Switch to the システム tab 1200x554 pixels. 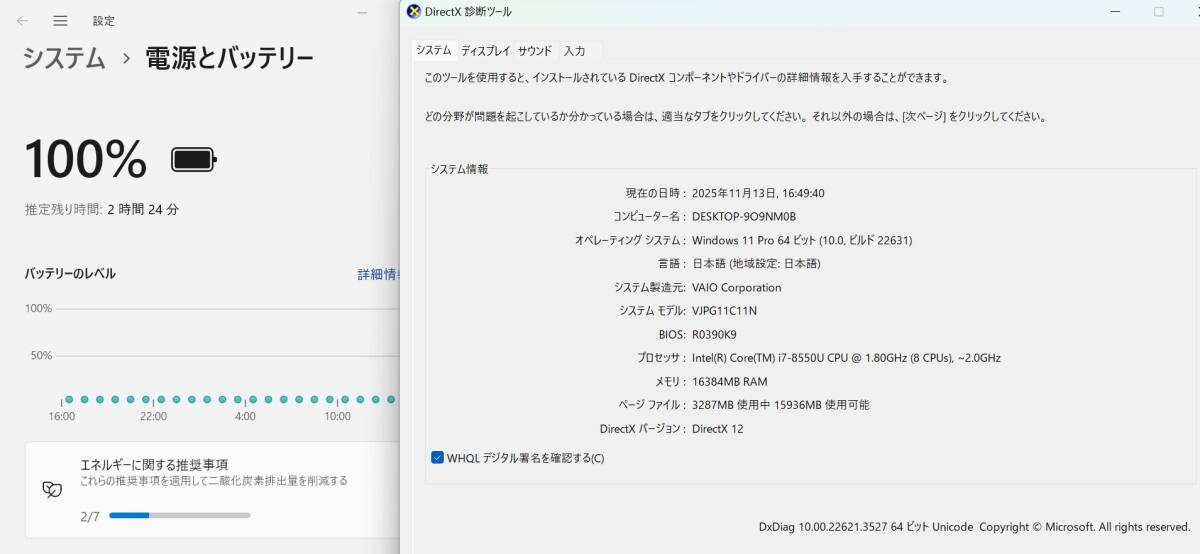click(434, 50)
